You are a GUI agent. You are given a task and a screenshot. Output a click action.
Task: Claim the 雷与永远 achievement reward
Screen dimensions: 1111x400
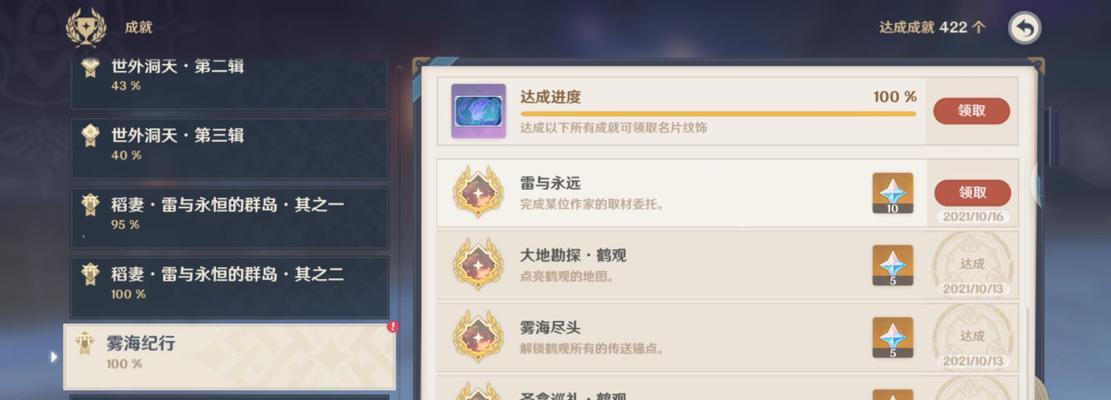pyautogui.click(x=972, y=193)
